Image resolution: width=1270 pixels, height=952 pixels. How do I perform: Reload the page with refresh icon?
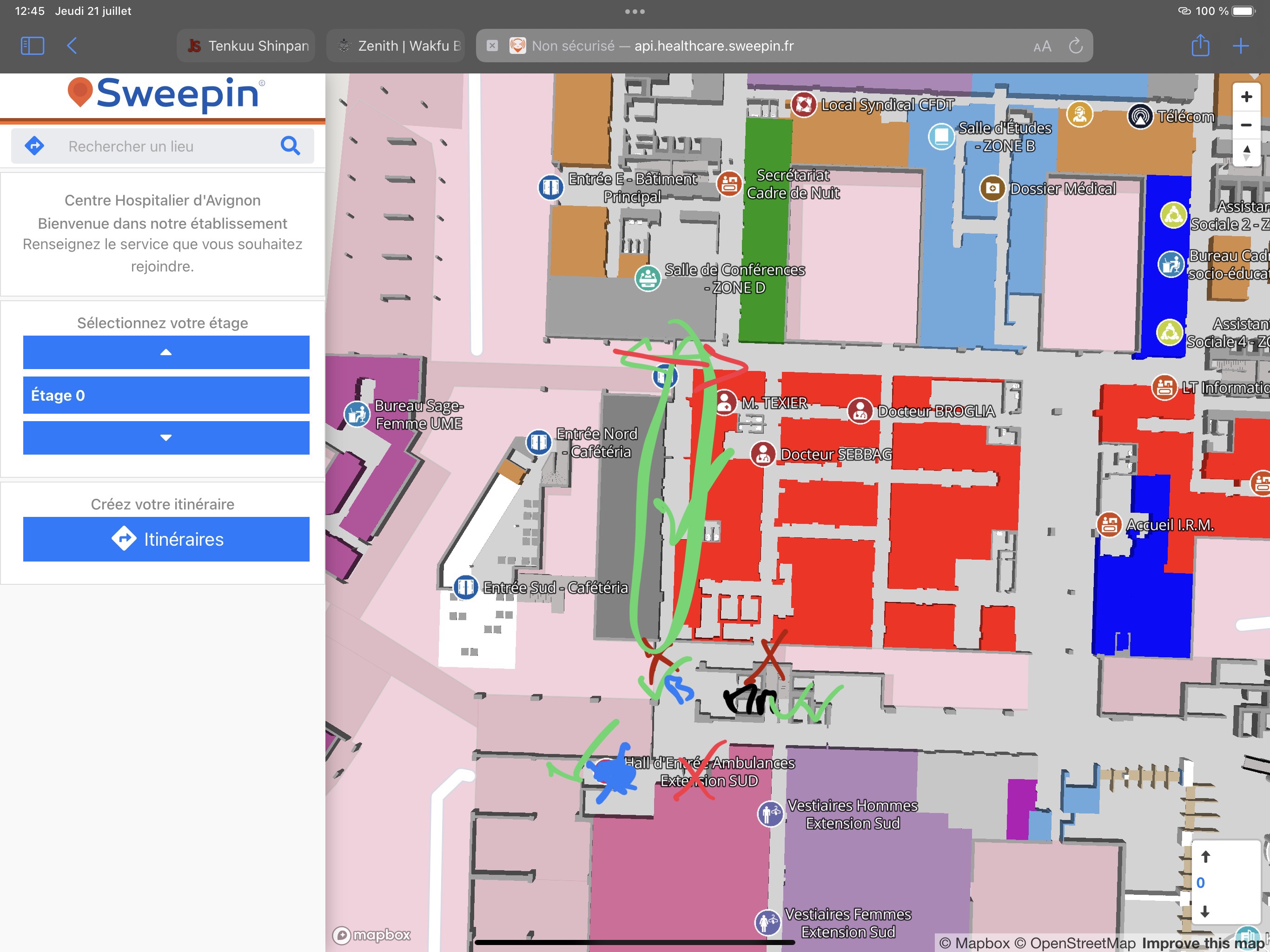tap(1075, 46)
